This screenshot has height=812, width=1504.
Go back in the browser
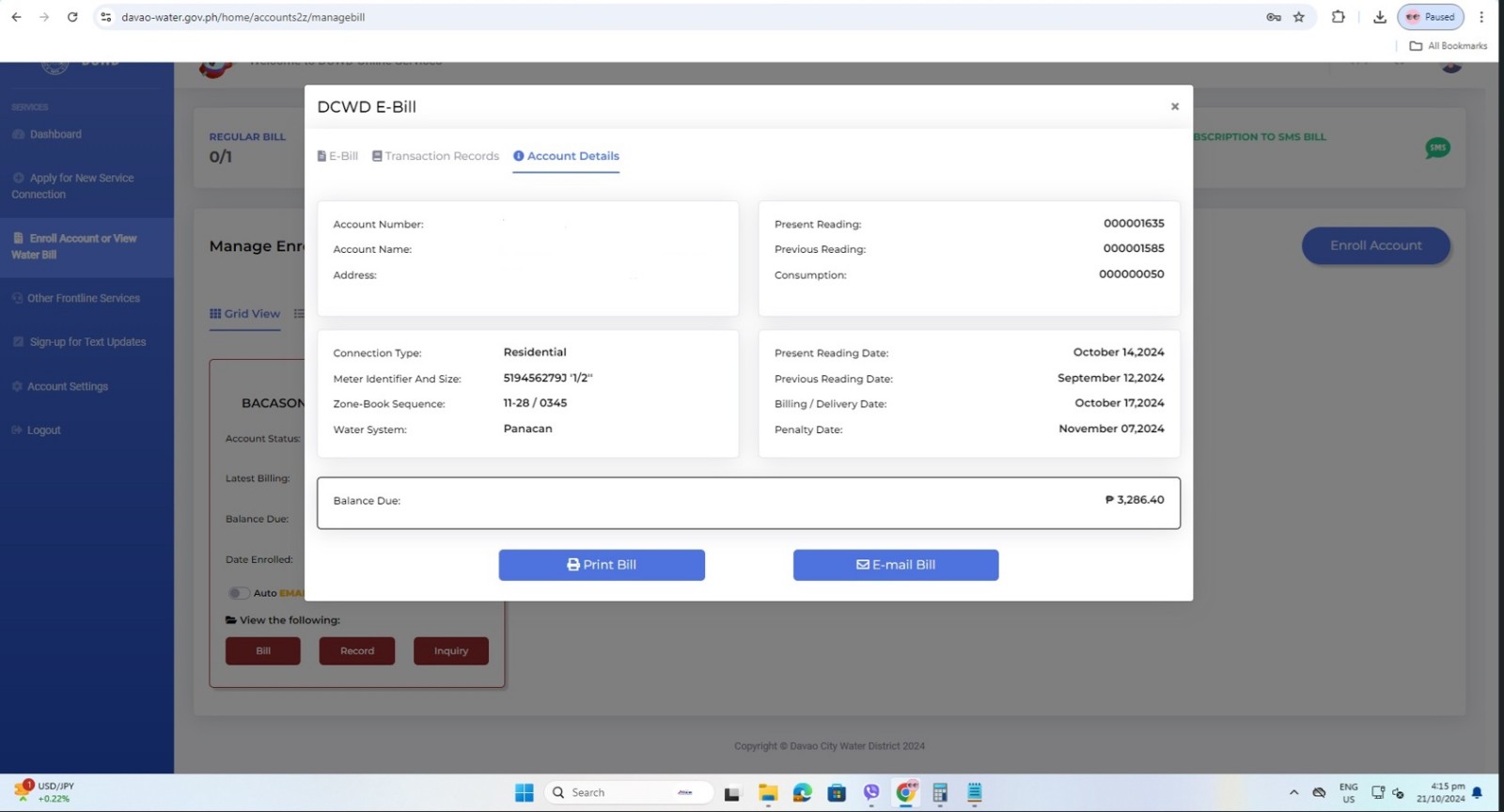[16, 17]
